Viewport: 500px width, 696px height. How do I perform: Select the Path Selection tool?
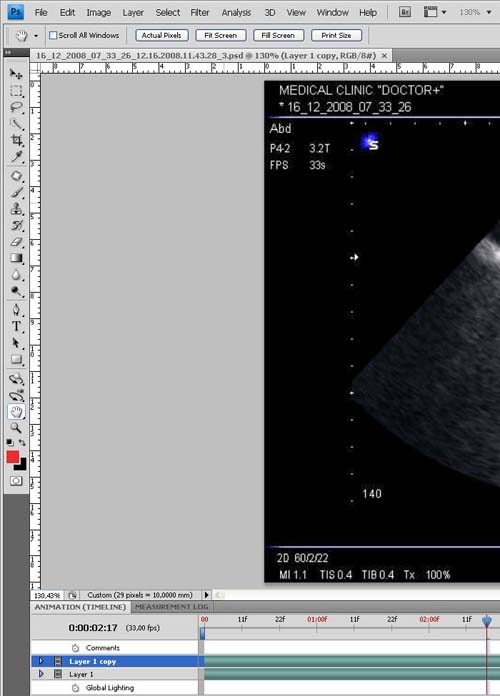16,343
